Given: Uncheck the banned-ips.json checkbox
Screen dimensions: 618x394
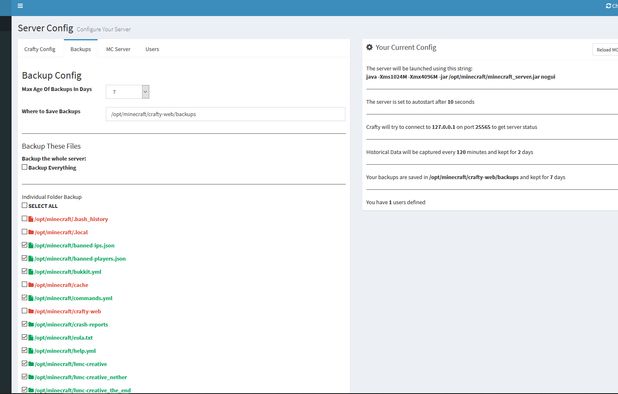Looking at the screenshot, I should (24, 245).
